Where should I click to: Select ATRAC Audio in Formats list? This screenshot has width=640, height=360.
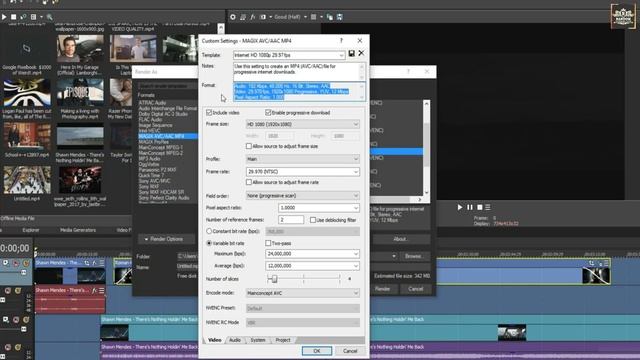[x=152, y=102]
